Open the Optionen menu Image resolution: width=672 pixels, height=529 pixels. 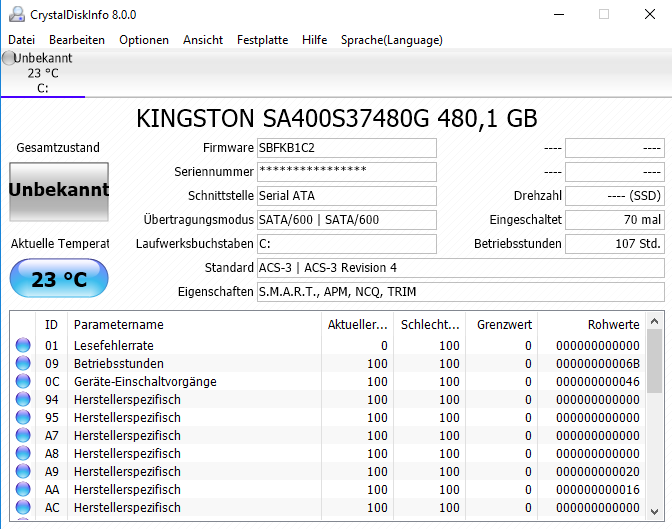tap(144, 40)
